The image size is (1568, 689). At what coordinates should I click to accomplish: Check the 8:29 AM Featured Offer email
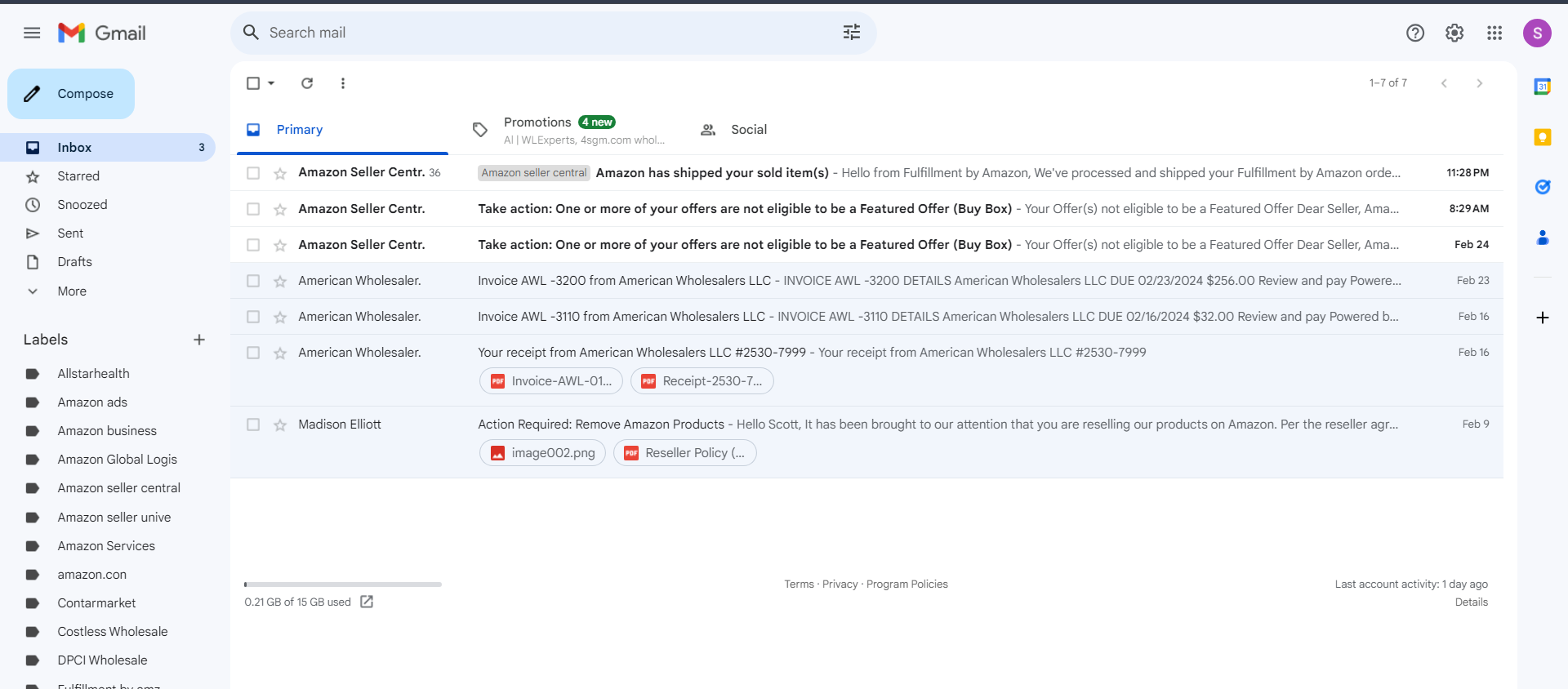(x=253, y=209)
